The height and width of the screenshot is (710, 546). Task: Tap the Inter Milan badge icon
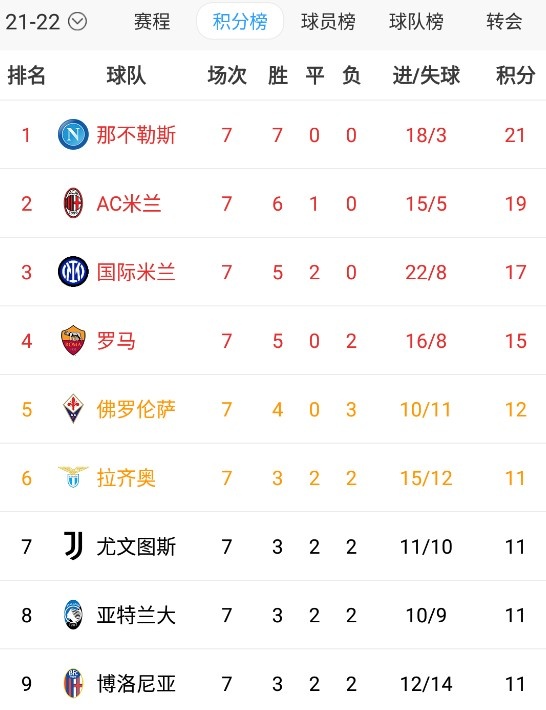73,272
